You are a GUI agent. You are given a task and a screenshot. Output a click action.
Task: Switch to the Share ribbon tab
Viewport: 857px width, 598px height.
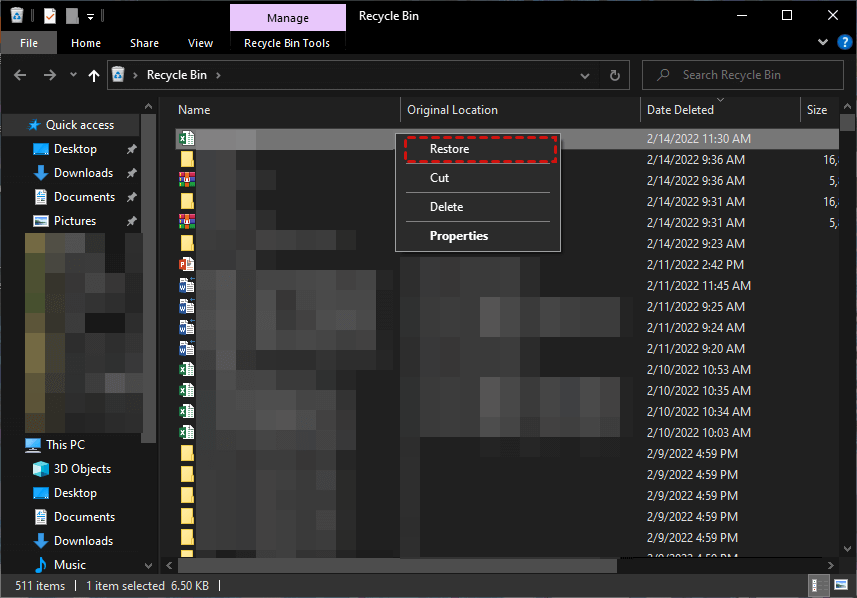[x=144, y=43]
